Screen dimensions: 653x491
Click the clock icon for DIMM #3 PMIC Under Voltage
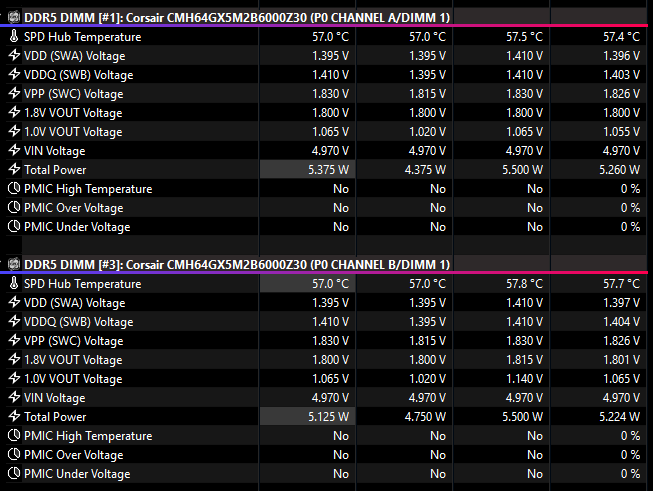click(x=14, y=473)
